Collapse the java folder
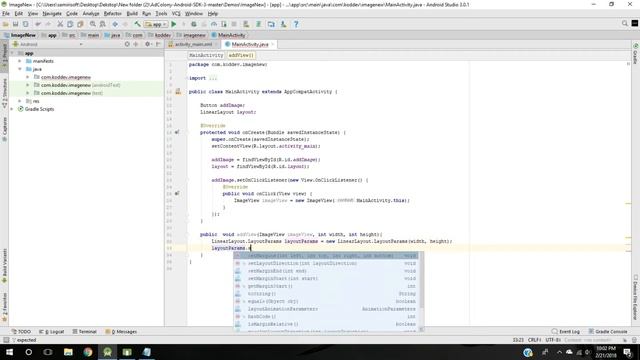Viewport: 640px width, 360px height. [20, 69]
